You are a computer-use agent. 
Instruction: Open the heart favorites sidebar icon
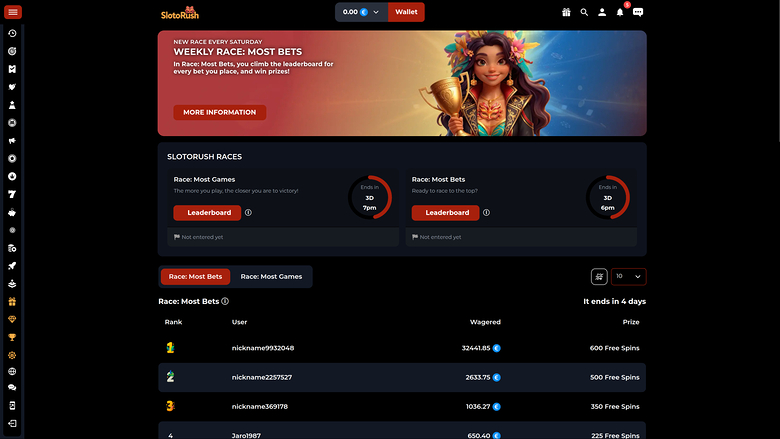point(12,87)
